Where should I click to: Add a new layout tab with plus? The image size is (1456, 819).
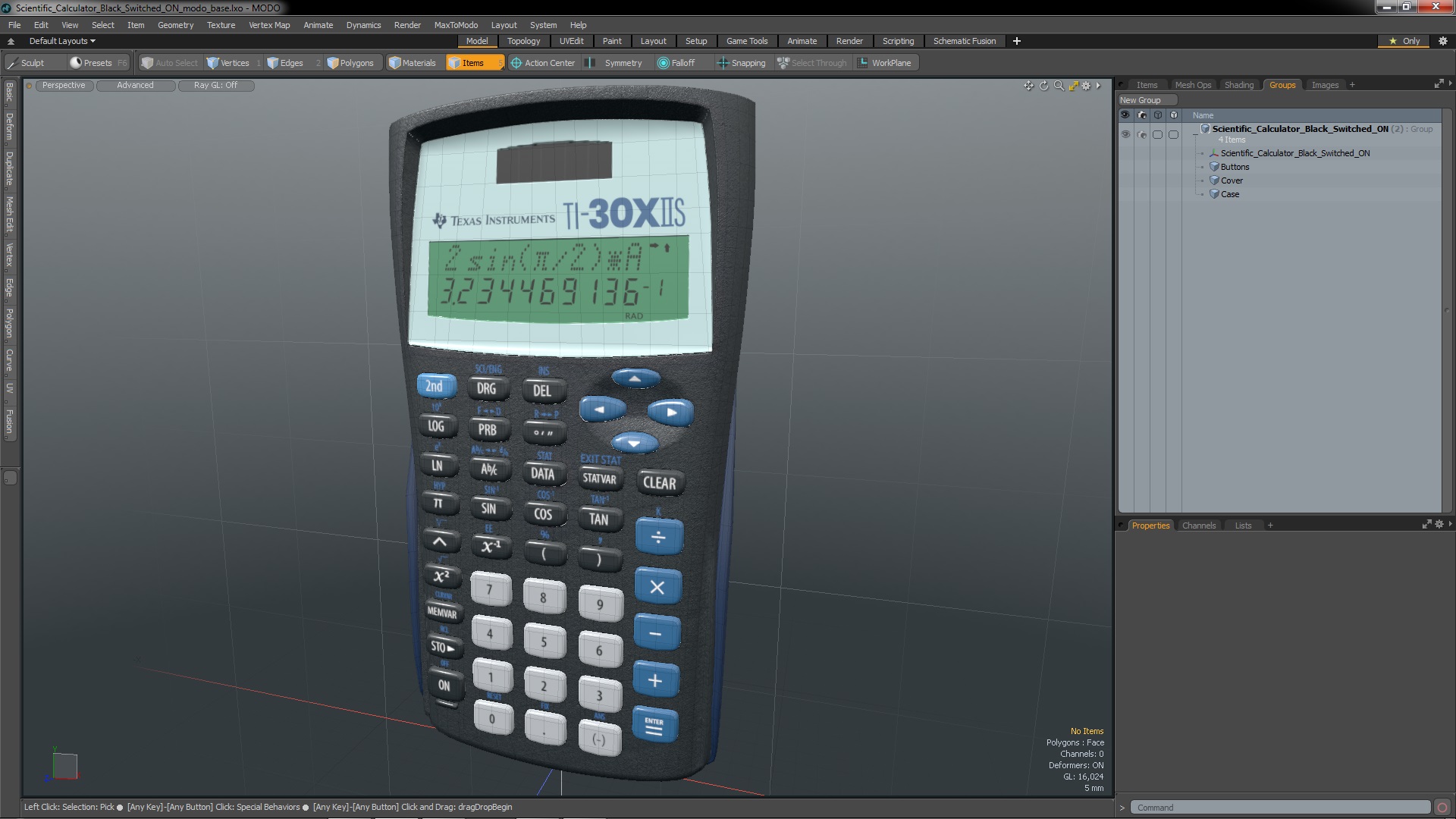click(x=1017, y=41)
